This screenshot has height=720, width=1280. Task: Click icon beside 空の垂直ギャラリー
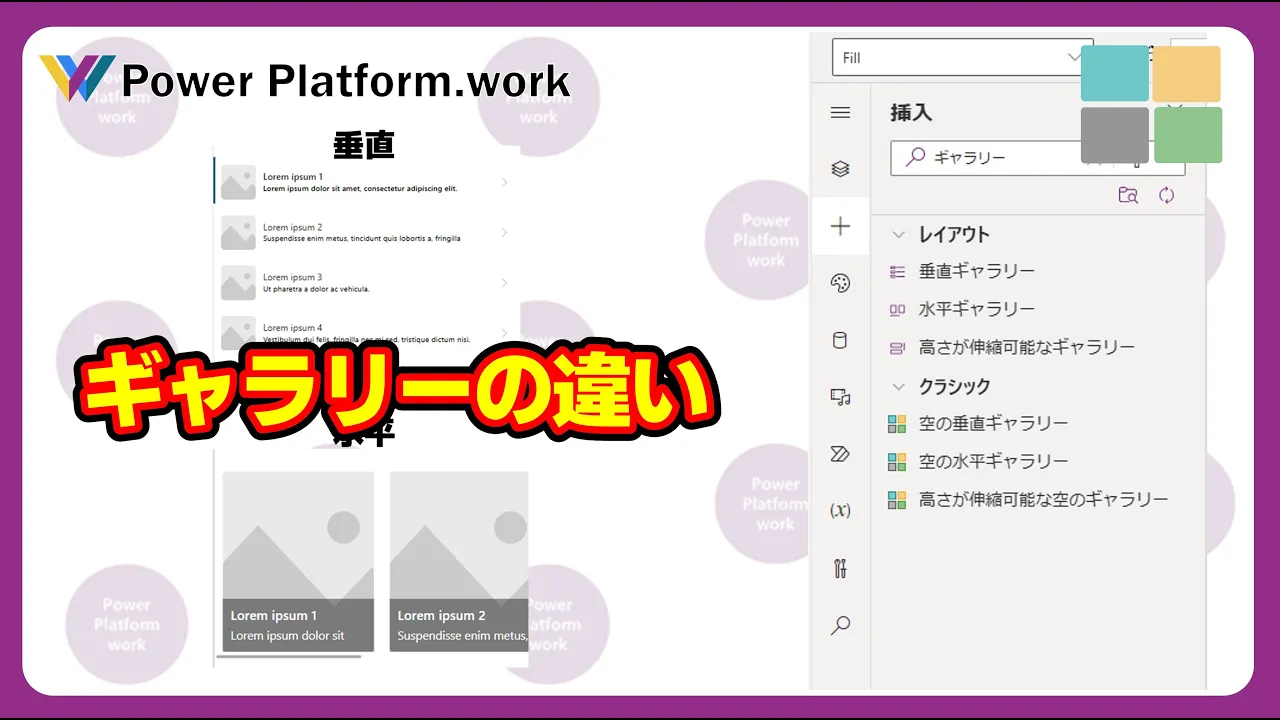(x=897, y=424)
